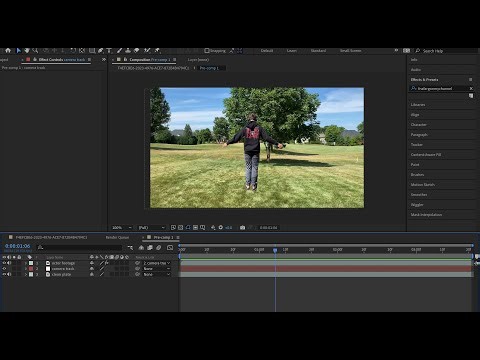Screen dimensions: 480x360
Task: Mute audio of clean plate layer
Action: point(9,274)
